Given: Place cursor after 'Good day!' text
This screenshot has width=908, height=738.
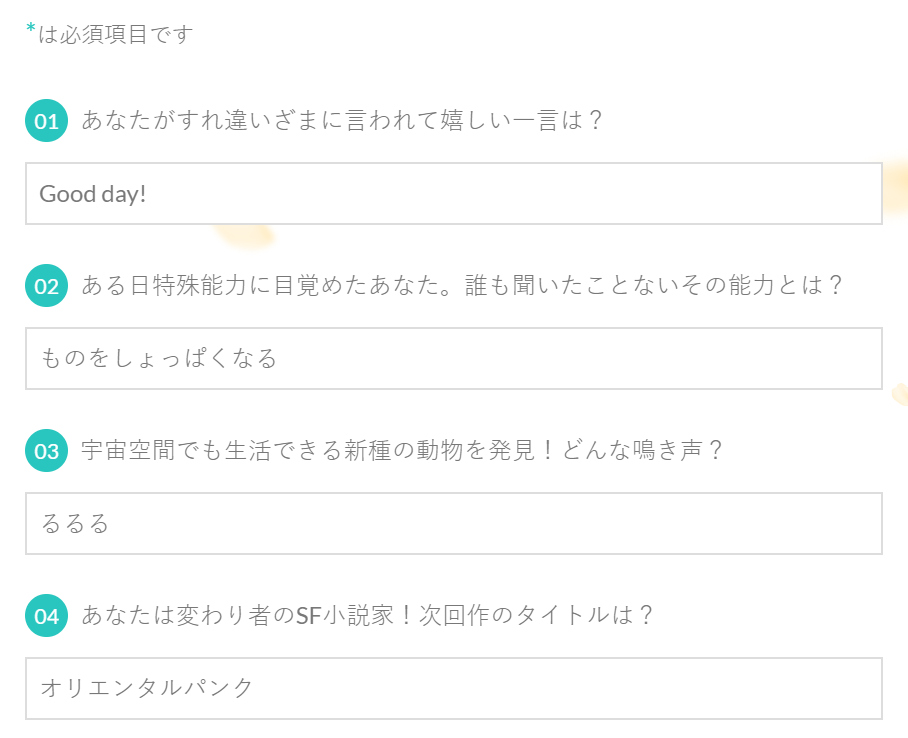Looking at the screenshot, I should 148,194.
